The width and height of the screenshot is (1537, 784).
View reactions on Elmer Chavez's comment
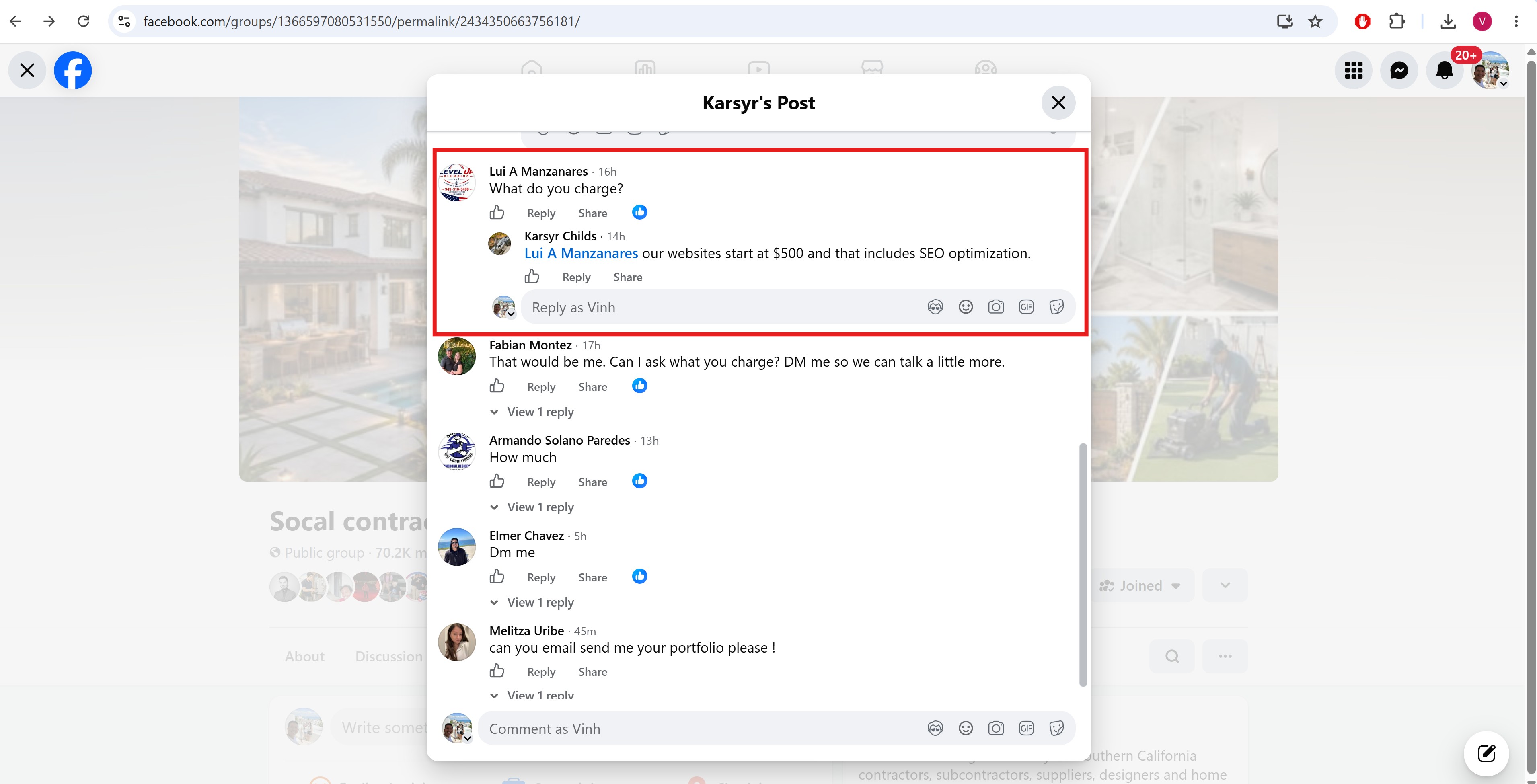[x=640, y=576]
